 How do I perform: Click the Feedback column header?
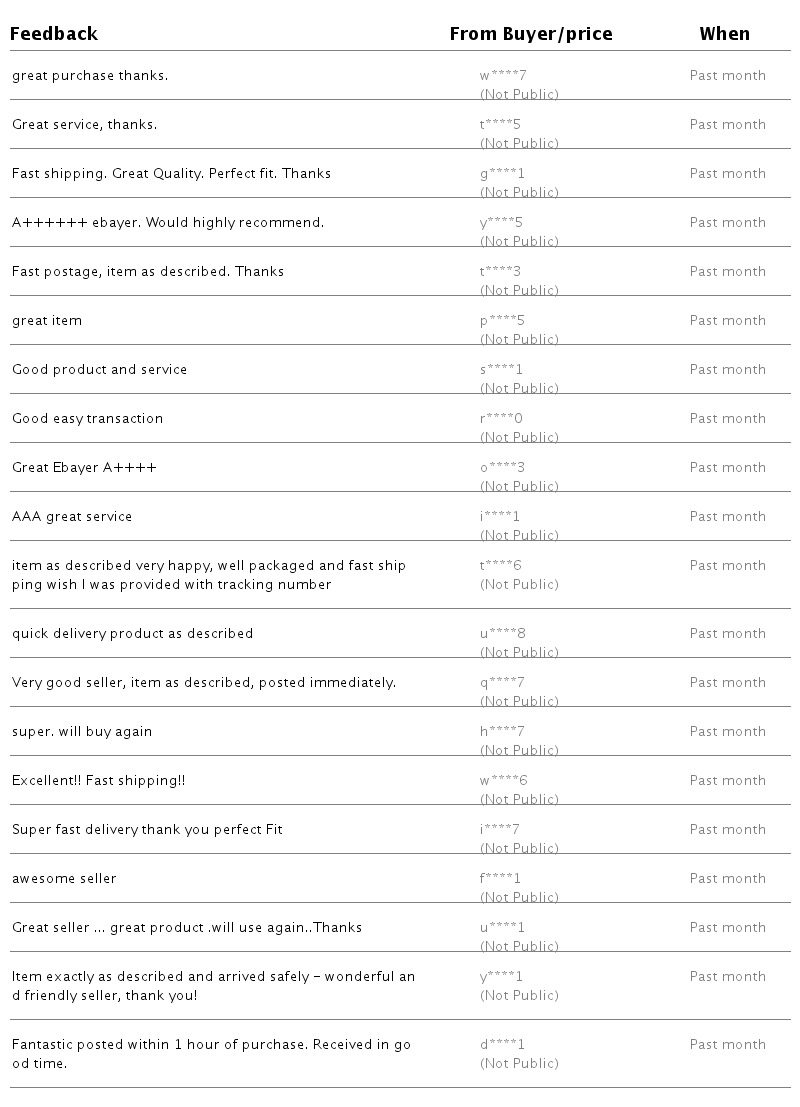(x=55, y=34)
